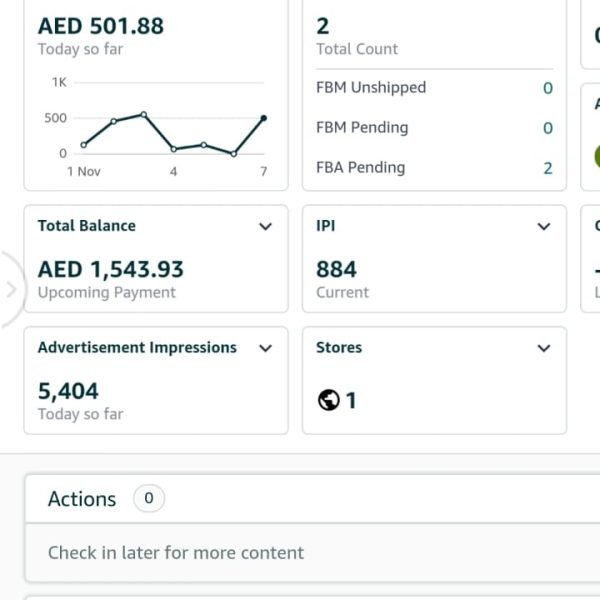This screenshot has width=600, height=600.
Task: Click the Actions count badge
Action: click(x=149, y=498)
